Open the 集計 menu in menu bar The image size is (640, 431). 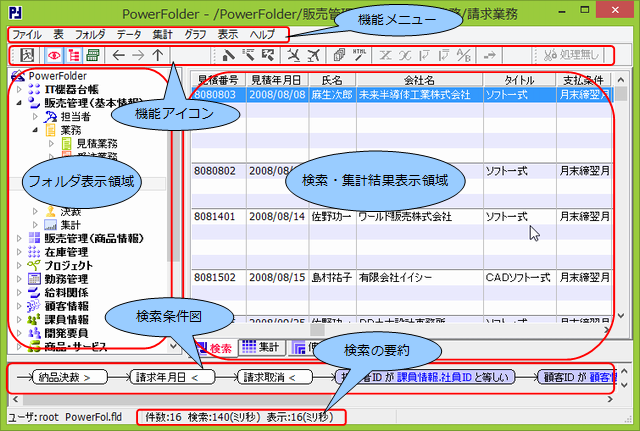162,35
